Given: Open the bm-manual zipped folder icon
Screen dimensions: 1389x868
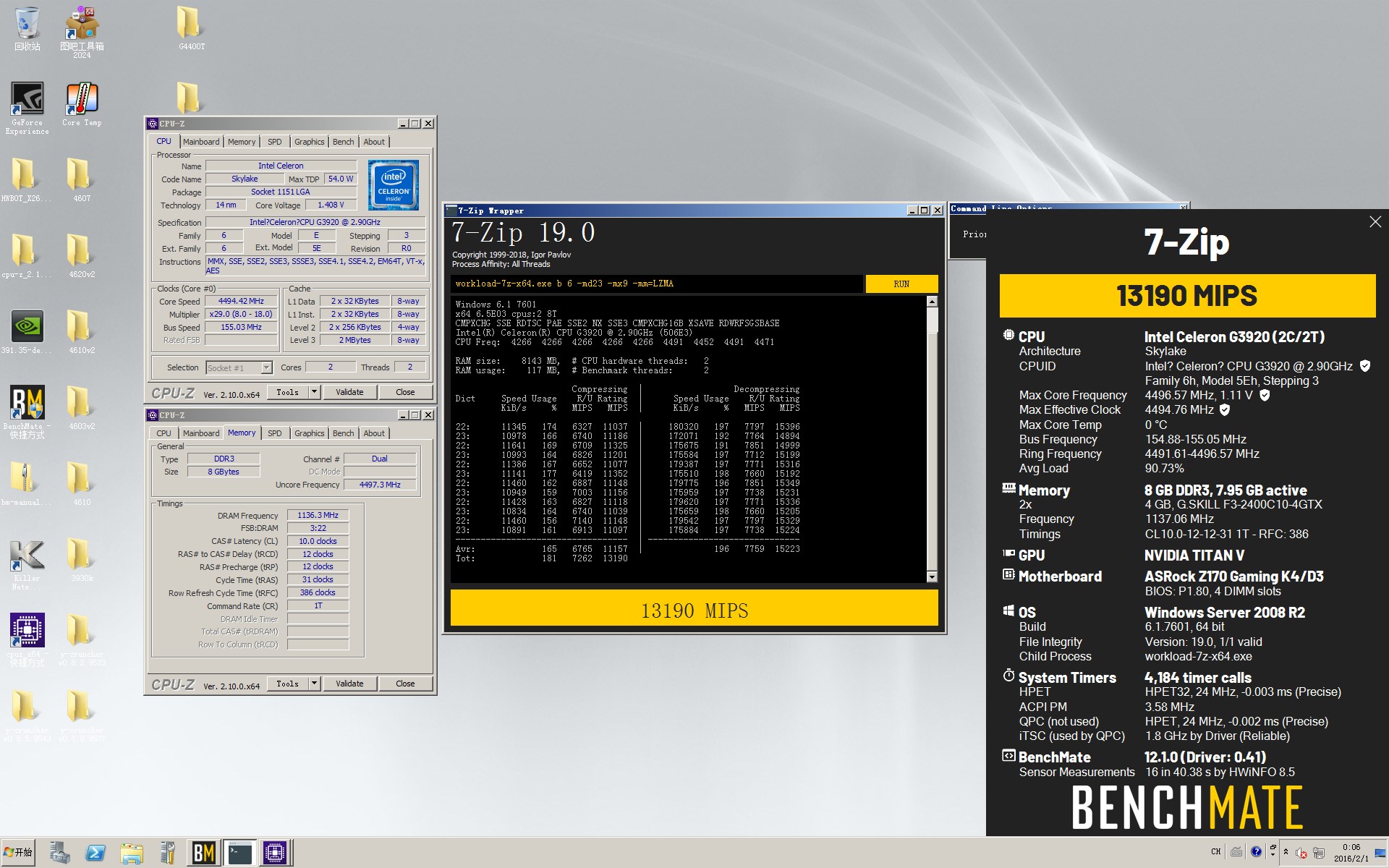Looking at the screenshot, I should tap(27, 484).
